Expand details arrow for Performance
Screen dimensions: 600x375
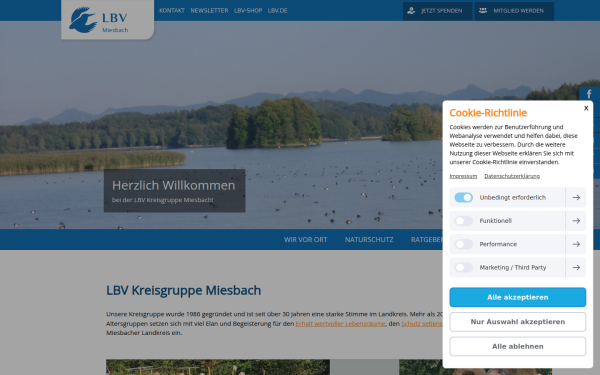(x=576, y=244)
